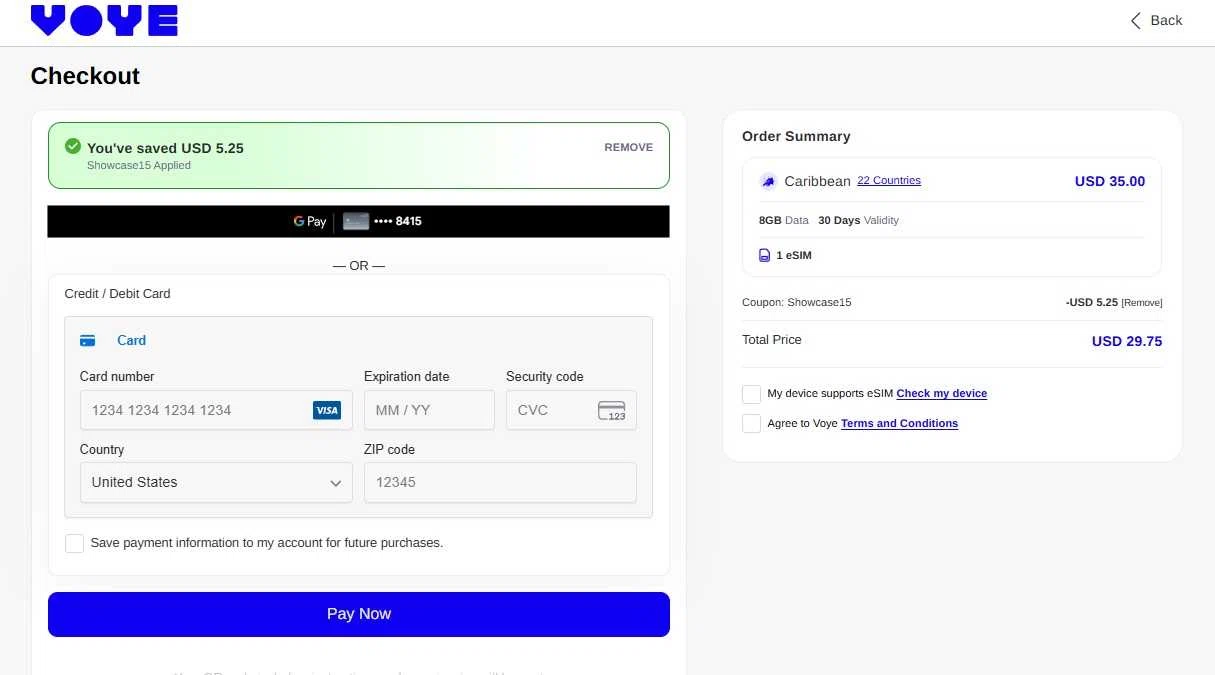
Task: Click the 8GB Data text
Action: click(784, 220)
